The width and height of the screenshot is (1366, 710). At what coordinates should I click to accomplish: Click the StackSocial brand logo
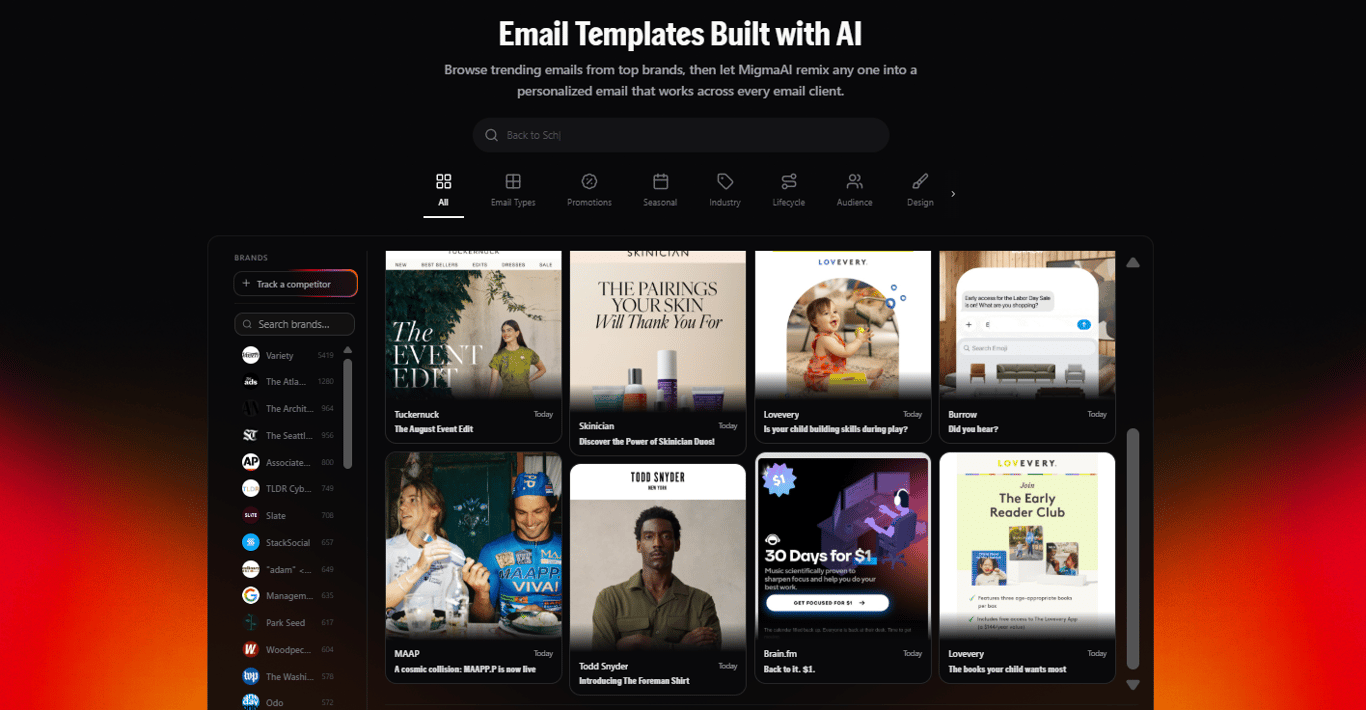[250, 542]
